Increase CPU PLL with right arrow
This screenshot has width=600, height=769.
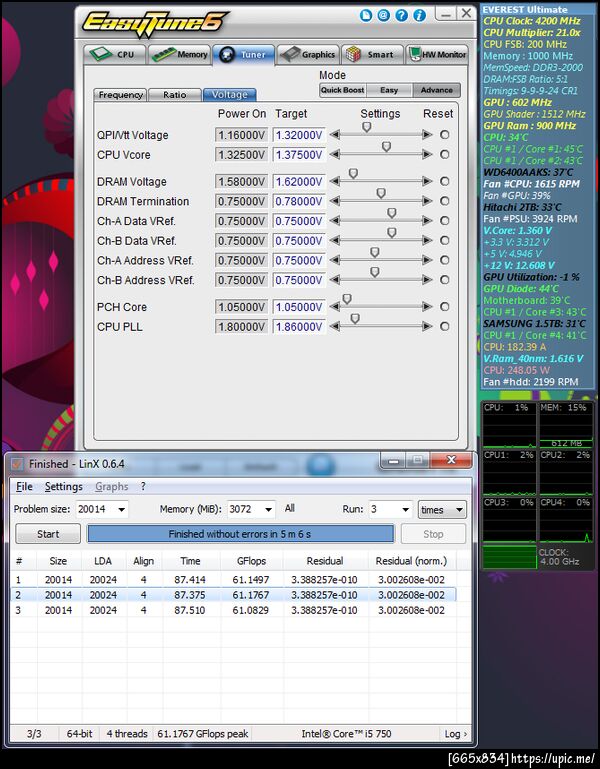(427, 327)
